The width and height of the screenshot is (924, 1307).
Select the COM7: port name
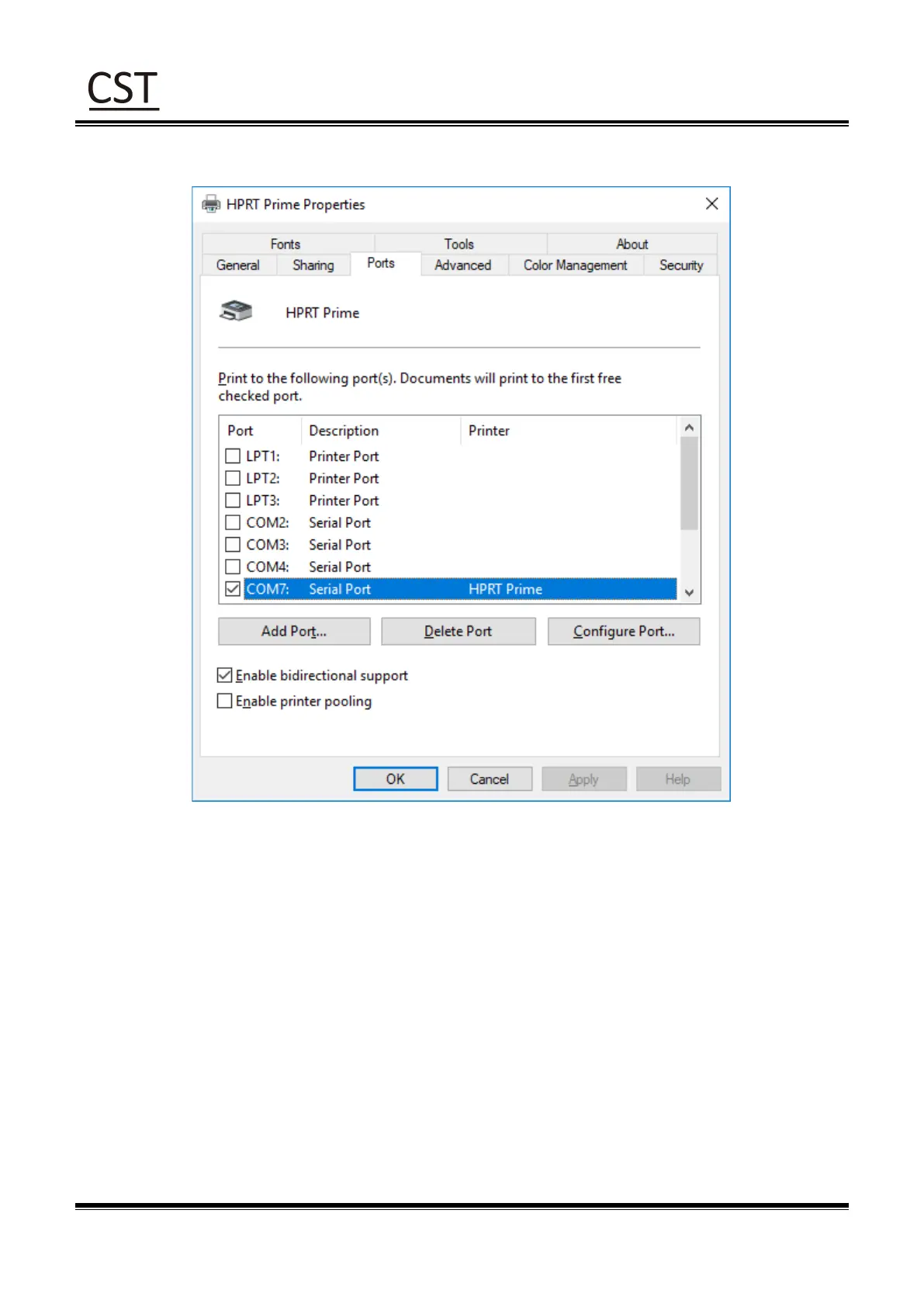268,589
